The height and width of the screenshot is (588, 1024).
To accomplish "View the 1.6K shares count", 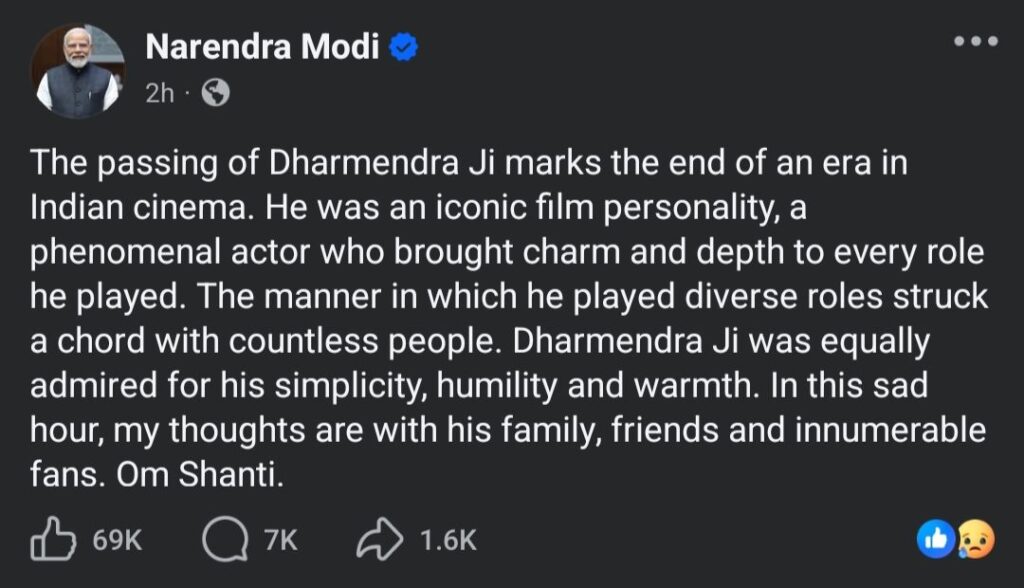I will 448,541.
